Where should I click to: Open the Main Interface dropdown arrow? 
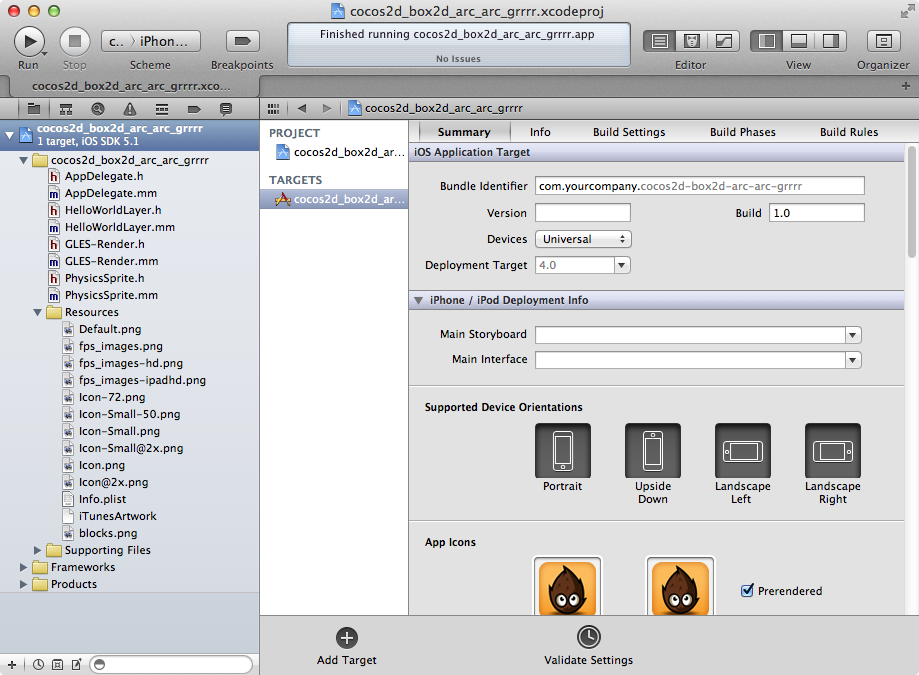point(853,360)
